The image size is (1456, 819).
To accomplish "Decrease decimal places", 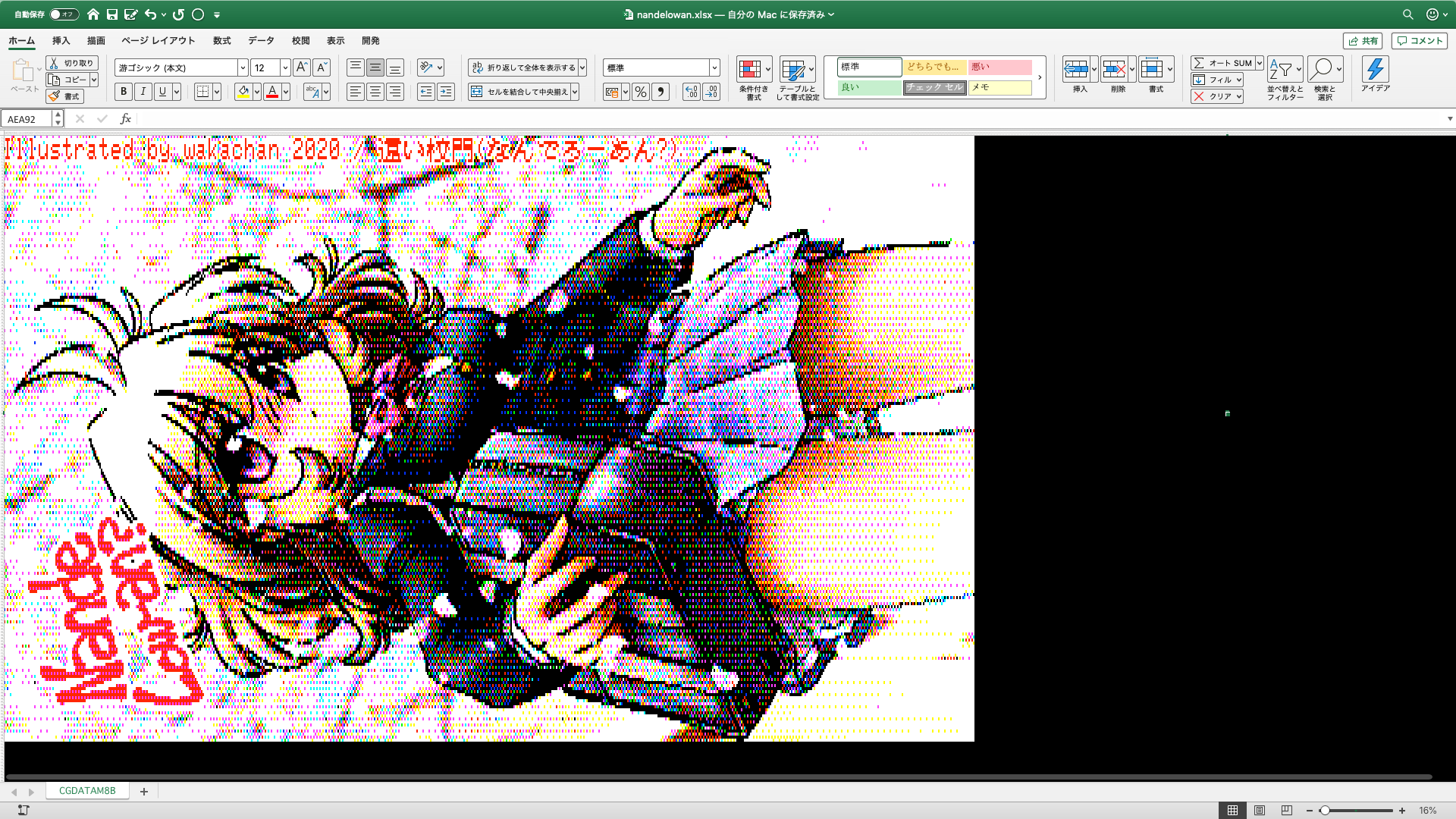I will 711,92.
